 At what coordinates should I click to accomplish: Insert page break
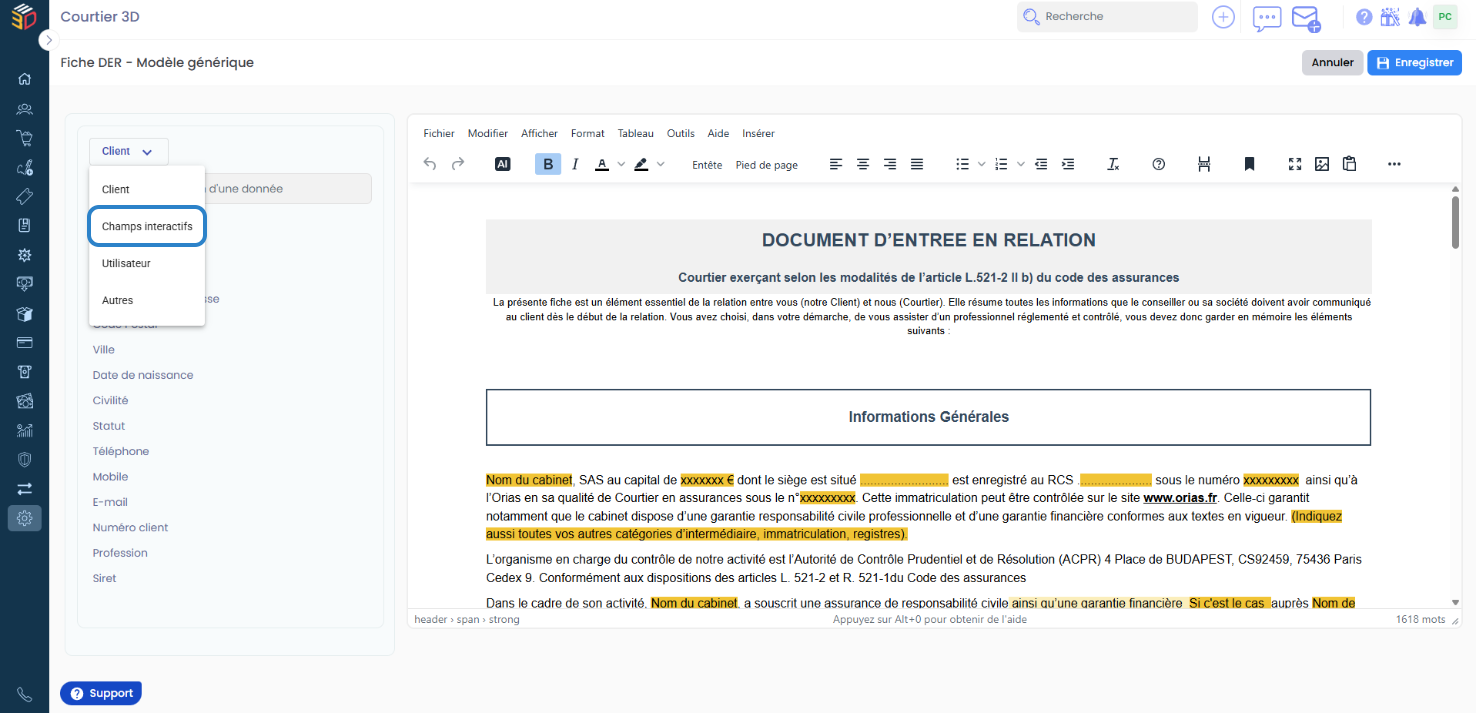pos(1204,164)
